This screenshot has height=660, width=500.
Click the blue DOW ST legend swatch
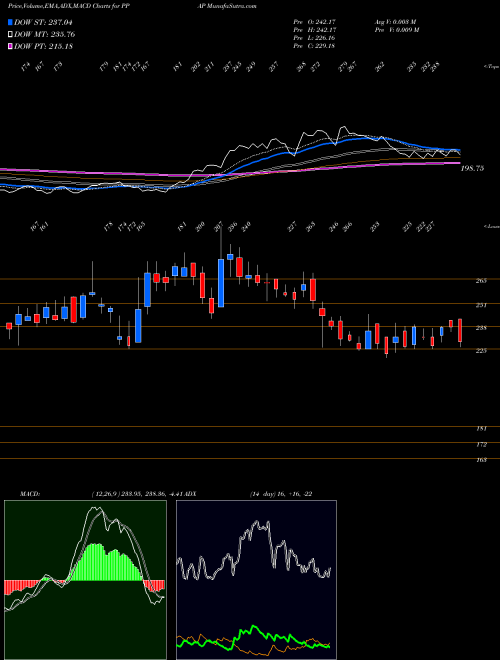10,22
